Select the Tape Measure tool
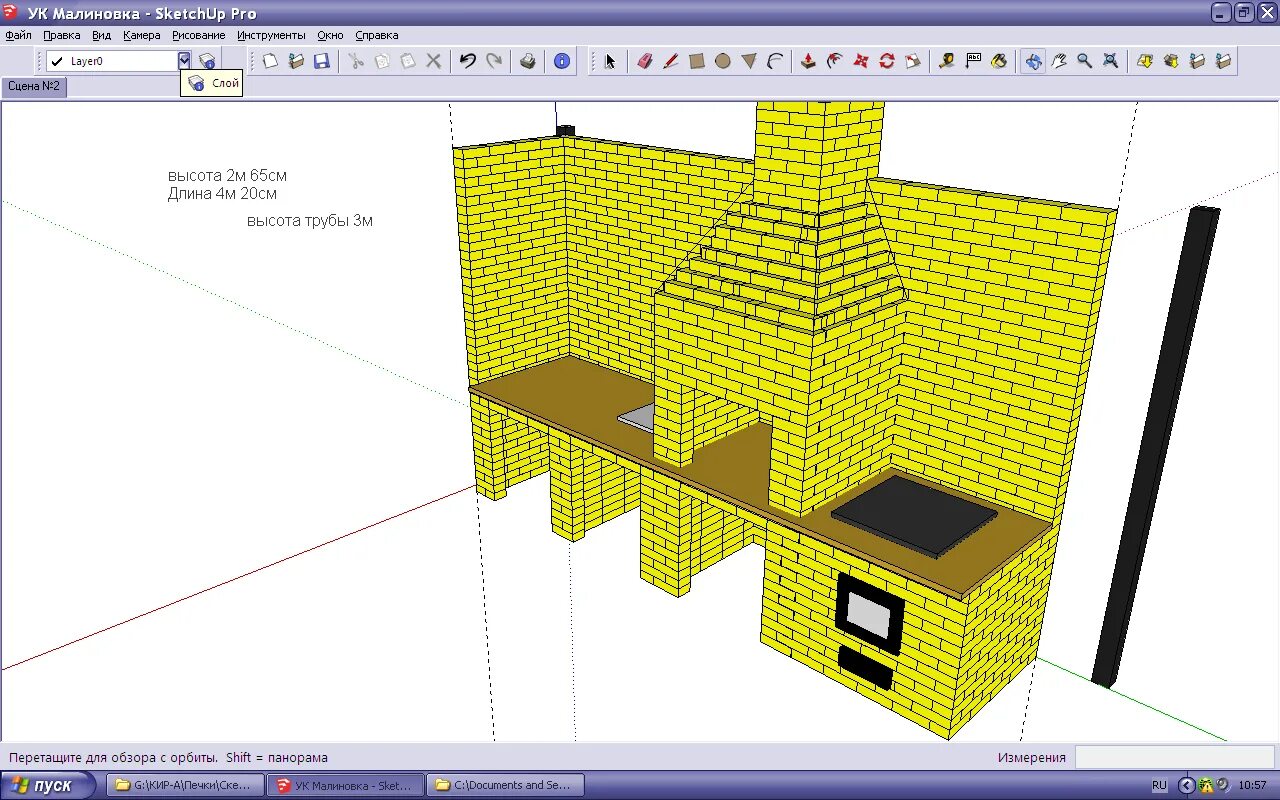The image size is (1280, 800). tap(945, 61)
